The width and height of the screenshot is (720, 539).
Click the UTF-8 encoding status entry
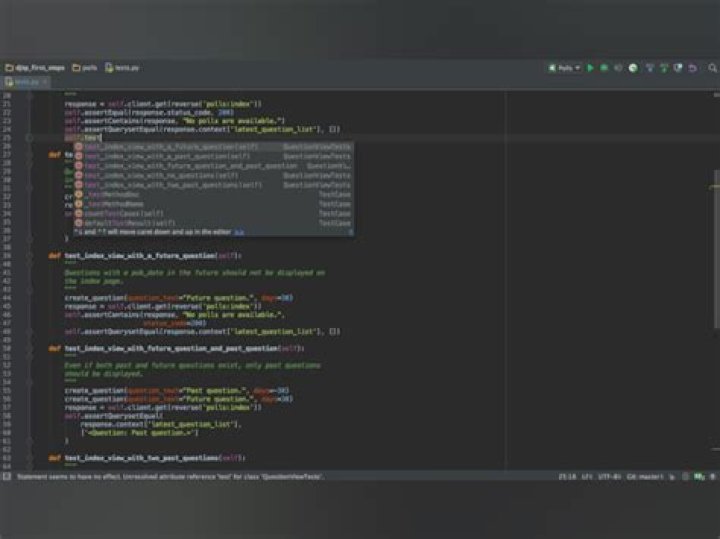click(609, 477)
